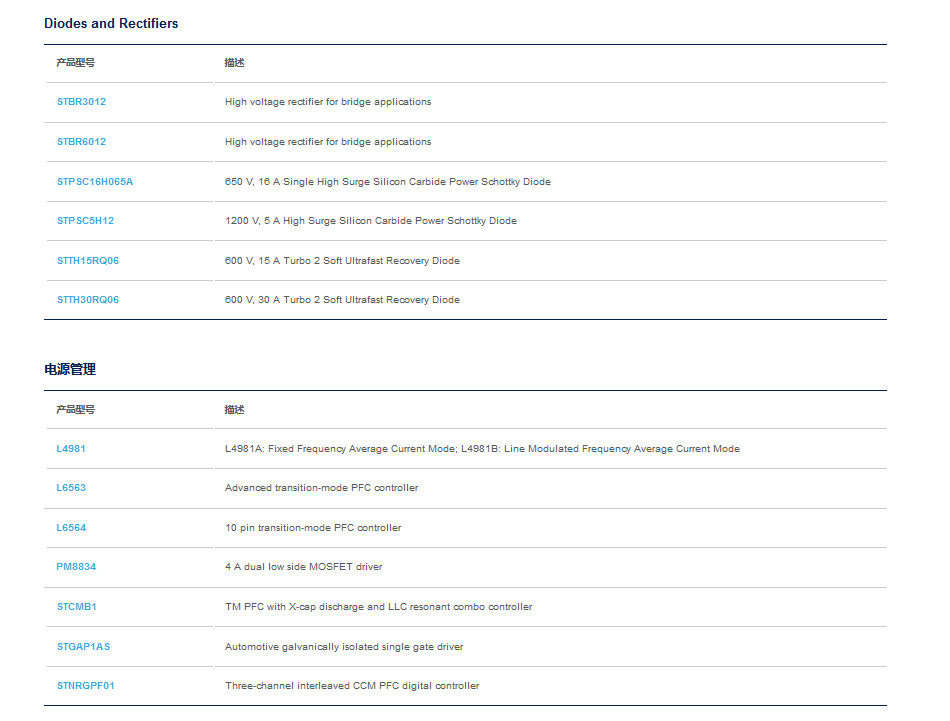The width and height of the screenshot is (950, 721).
Task: Open the STPSC5H12 diode link
Action: (x=85, y=221)
